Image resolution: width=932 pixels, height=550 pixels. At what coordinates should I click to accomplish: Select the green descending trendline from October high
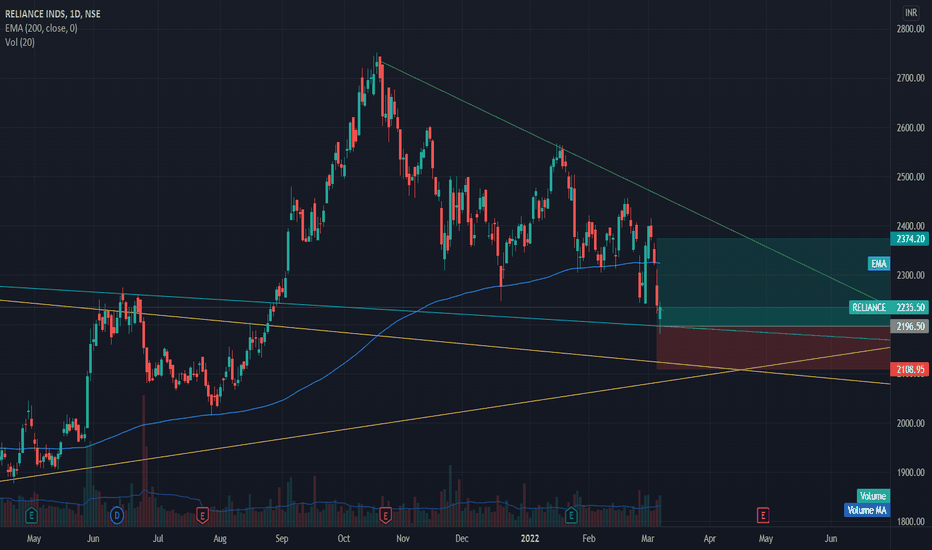630,181
